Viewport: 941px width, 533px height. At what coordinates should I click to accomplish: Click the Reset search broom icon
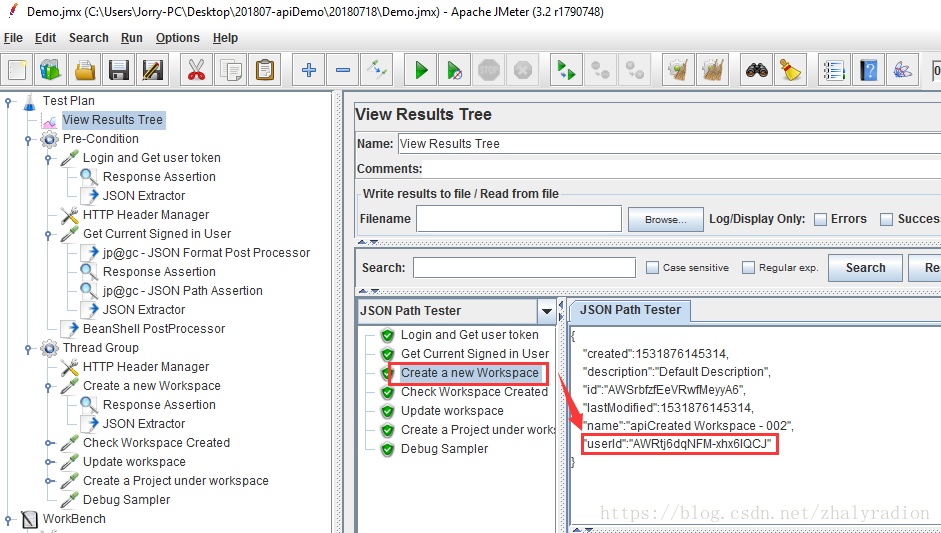(790, 70)
